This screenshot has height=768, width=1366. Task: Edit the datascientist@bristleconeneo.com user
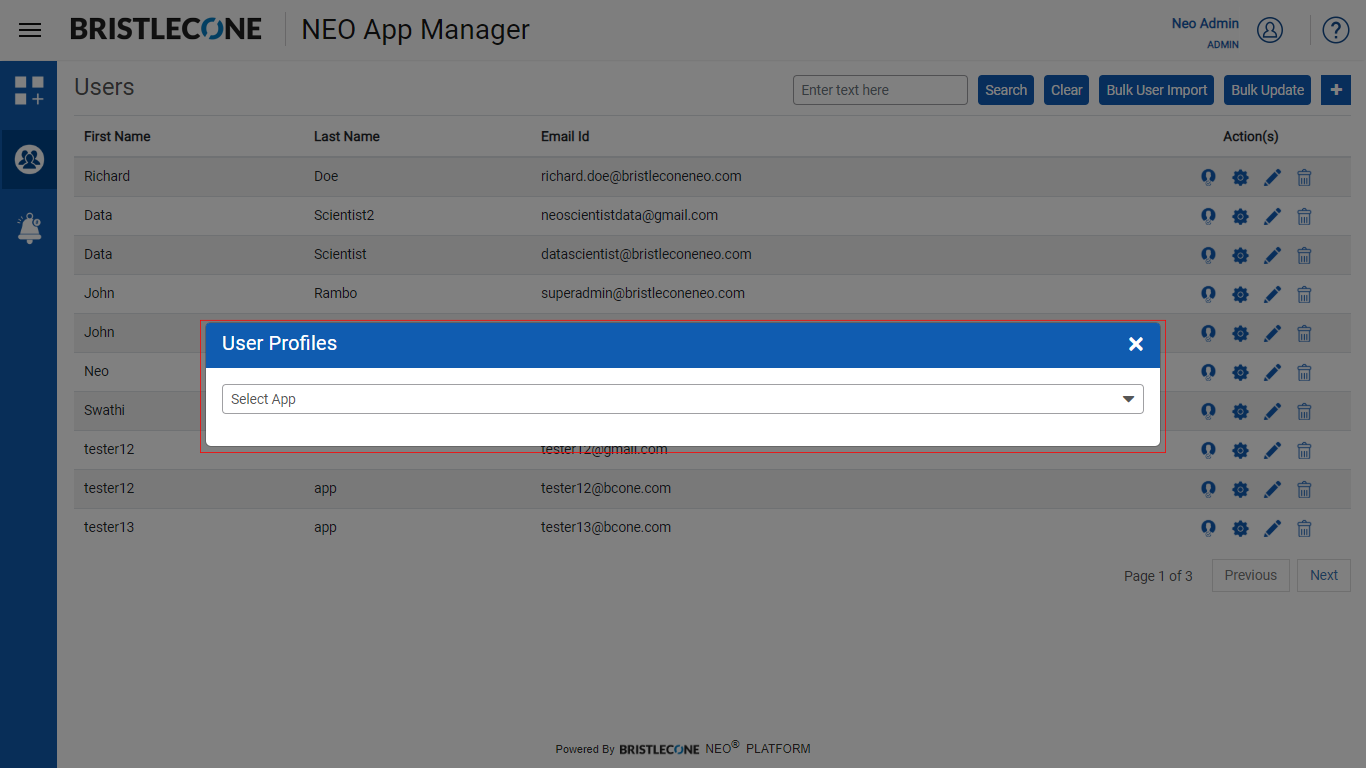tap(1272, 255)
